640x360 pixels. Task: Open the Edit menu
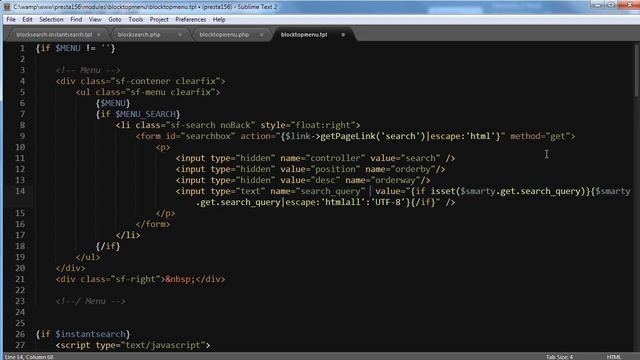pos(27,20)
